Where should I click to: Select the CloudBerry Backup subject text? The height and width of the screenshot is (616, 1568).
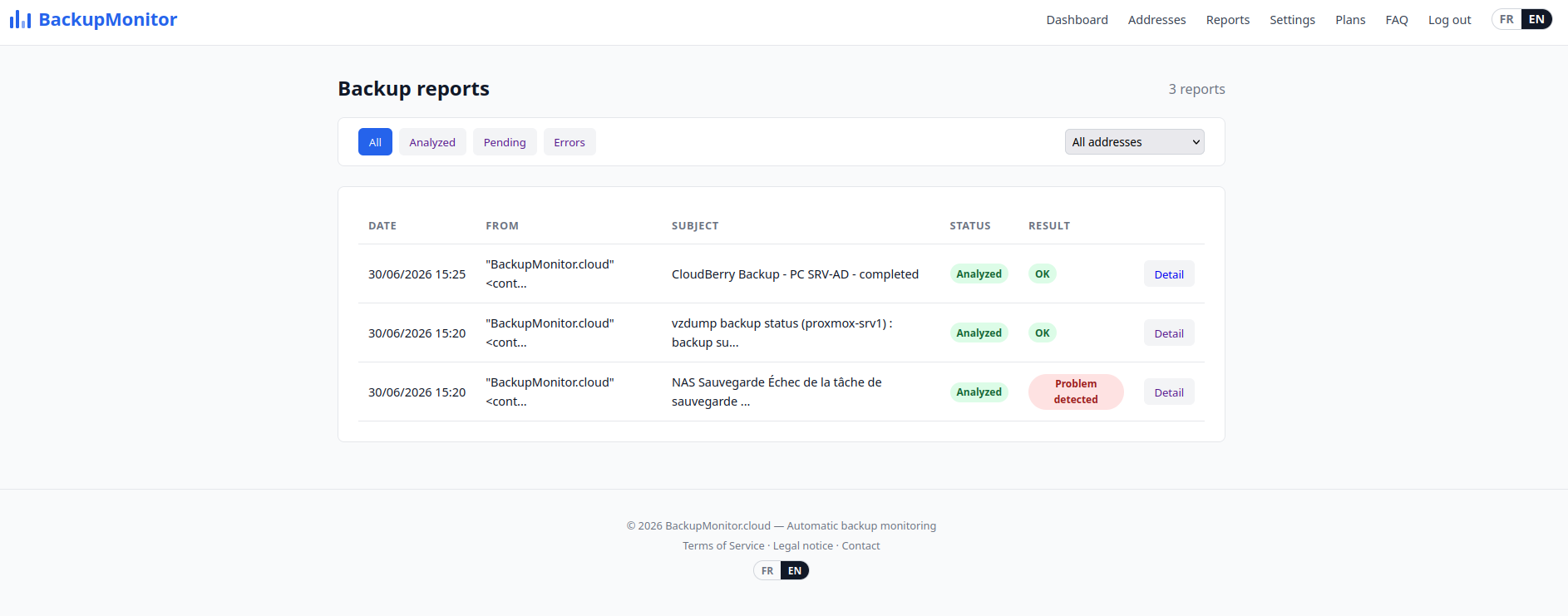click(x=795, y=274)
